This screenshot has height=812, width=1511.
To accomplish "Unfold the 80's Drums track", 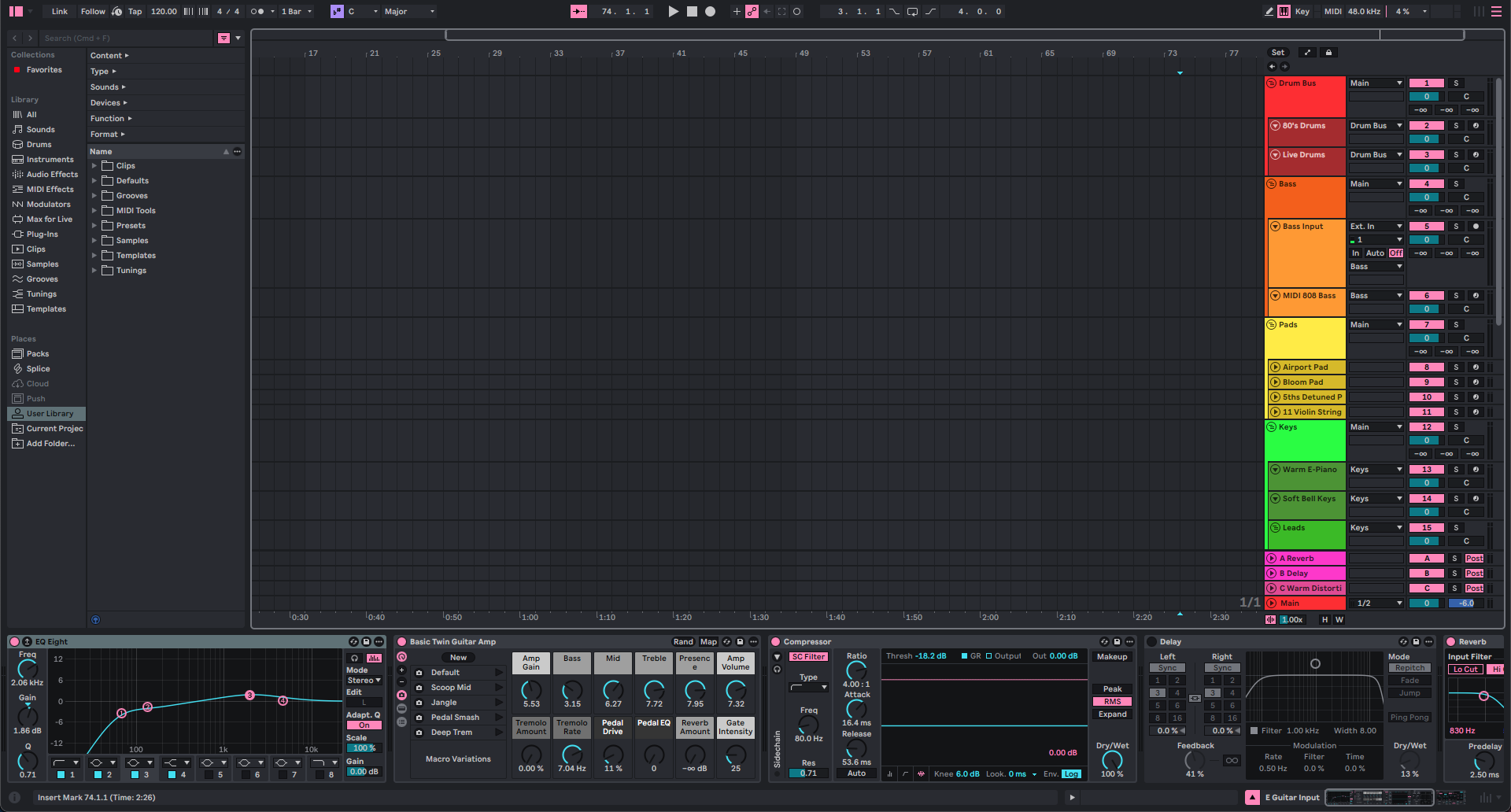I will 1275,125.
